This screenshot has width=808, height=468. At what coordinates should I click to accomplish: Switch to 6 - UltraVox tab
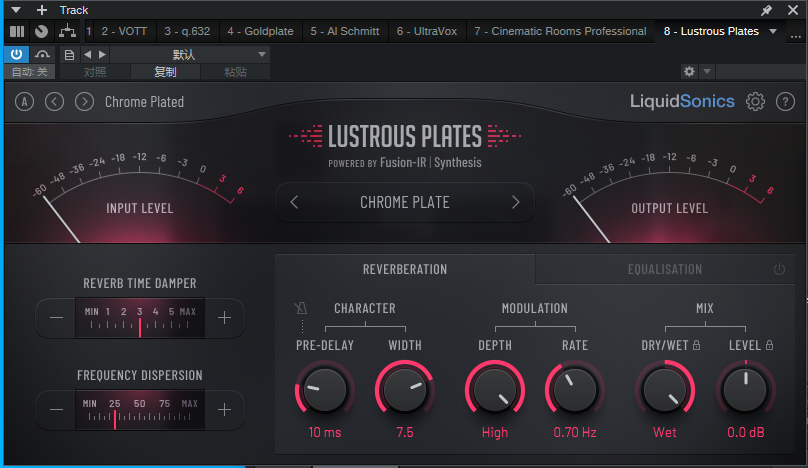(427, 31)
